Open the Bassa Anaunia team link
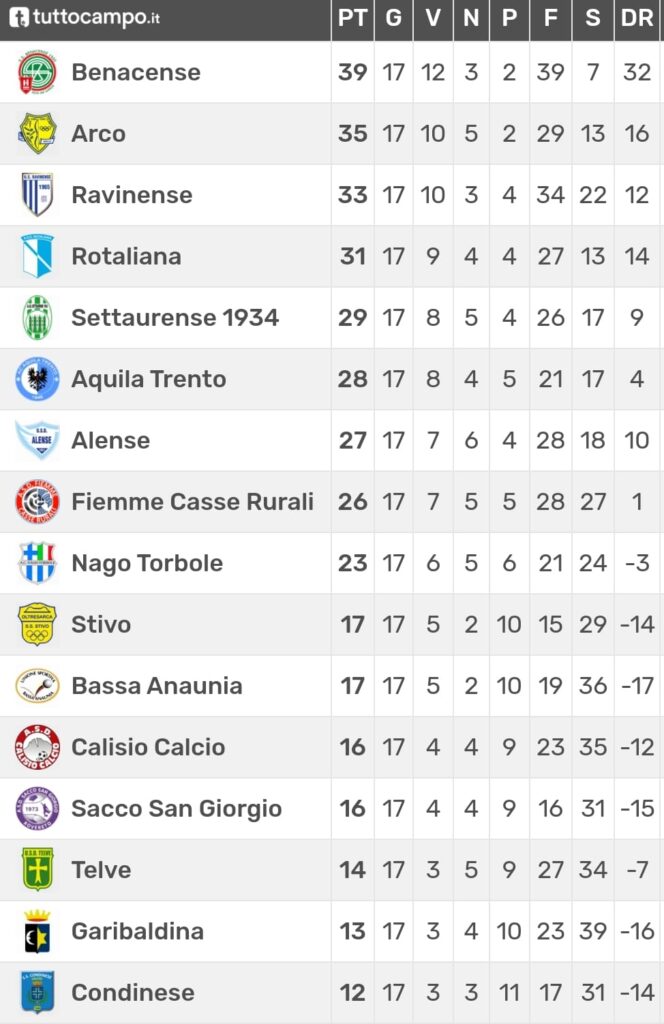664x1024 pixels. tap(157, 686)
